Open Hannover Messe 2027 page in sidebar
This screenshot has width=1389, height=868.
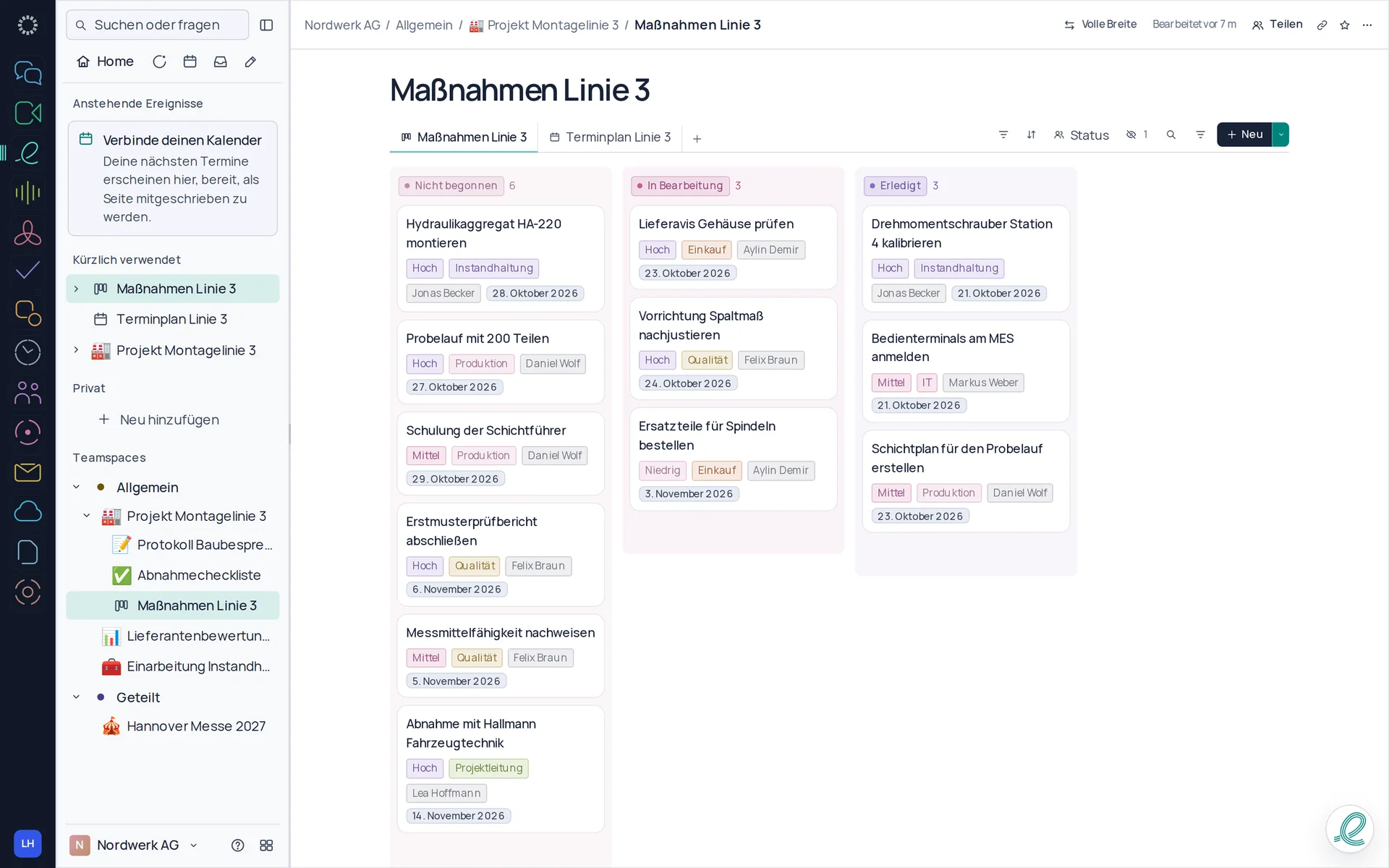(x=184, y=726)
